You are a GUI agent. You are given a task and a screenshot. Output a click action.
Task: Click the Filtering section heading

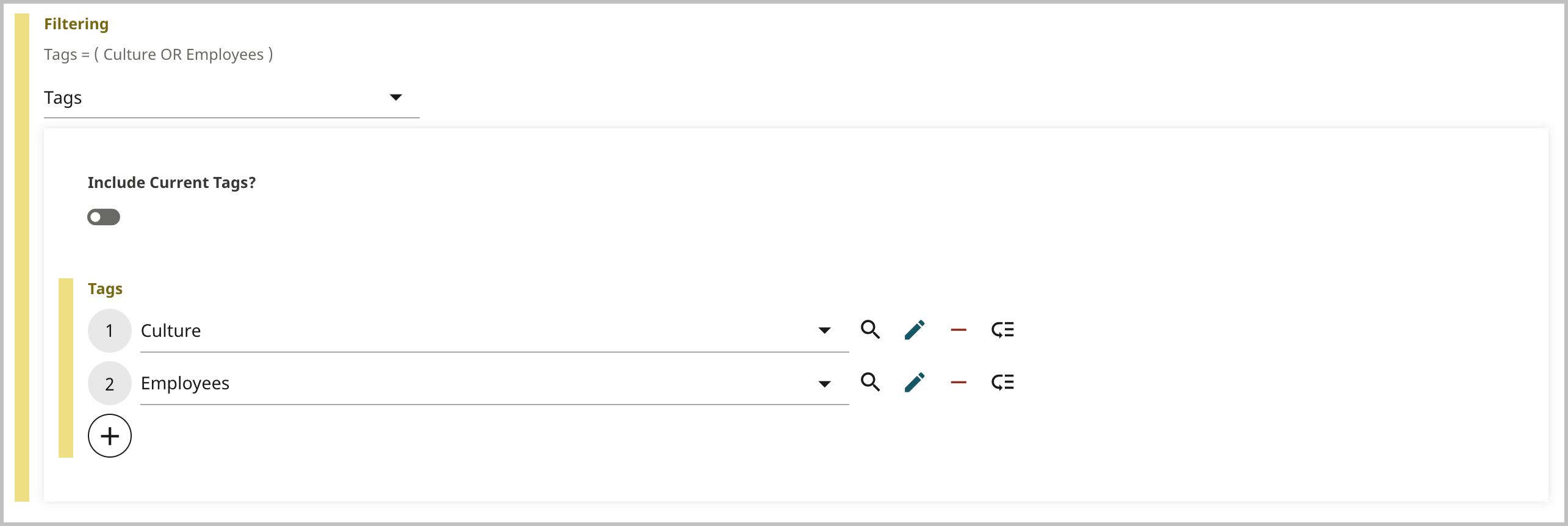click(x=76, y=24)
